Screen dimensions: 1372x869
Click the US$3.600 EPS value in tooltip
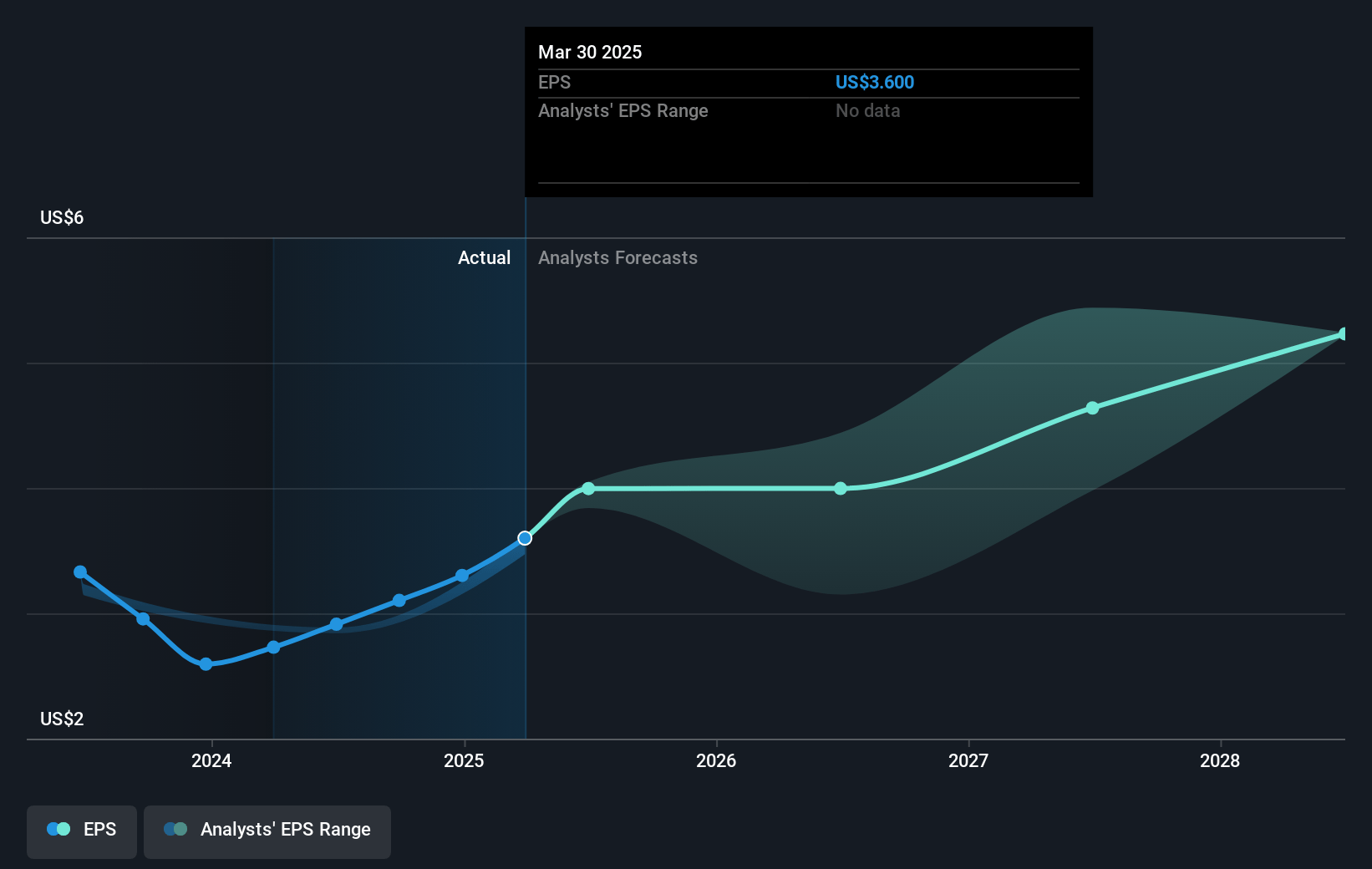[x=875, y=83]
